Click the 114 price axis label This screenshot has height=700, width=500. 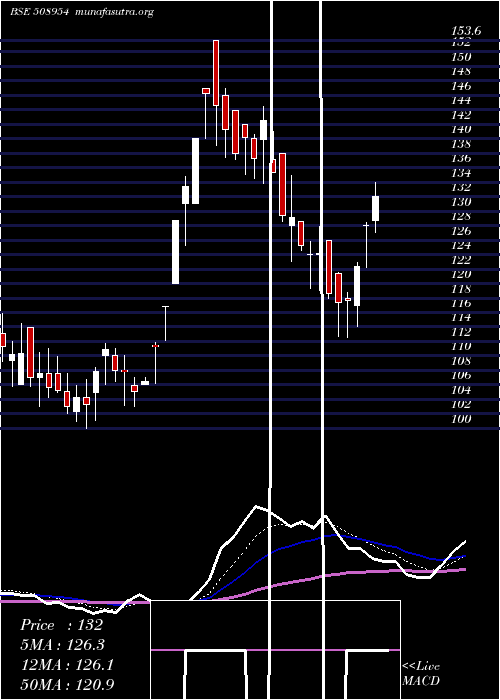(x=461, y=318)
